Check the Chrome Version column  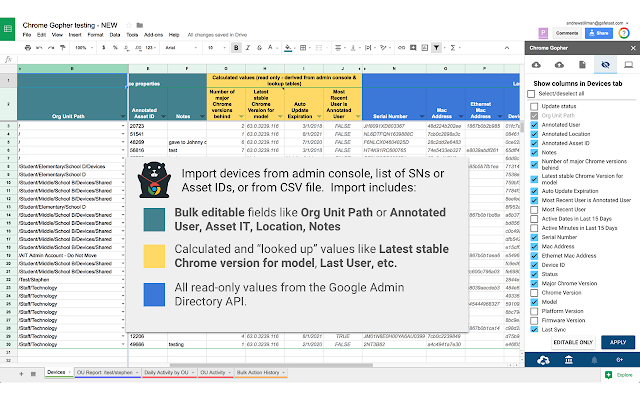click(534, 293)
